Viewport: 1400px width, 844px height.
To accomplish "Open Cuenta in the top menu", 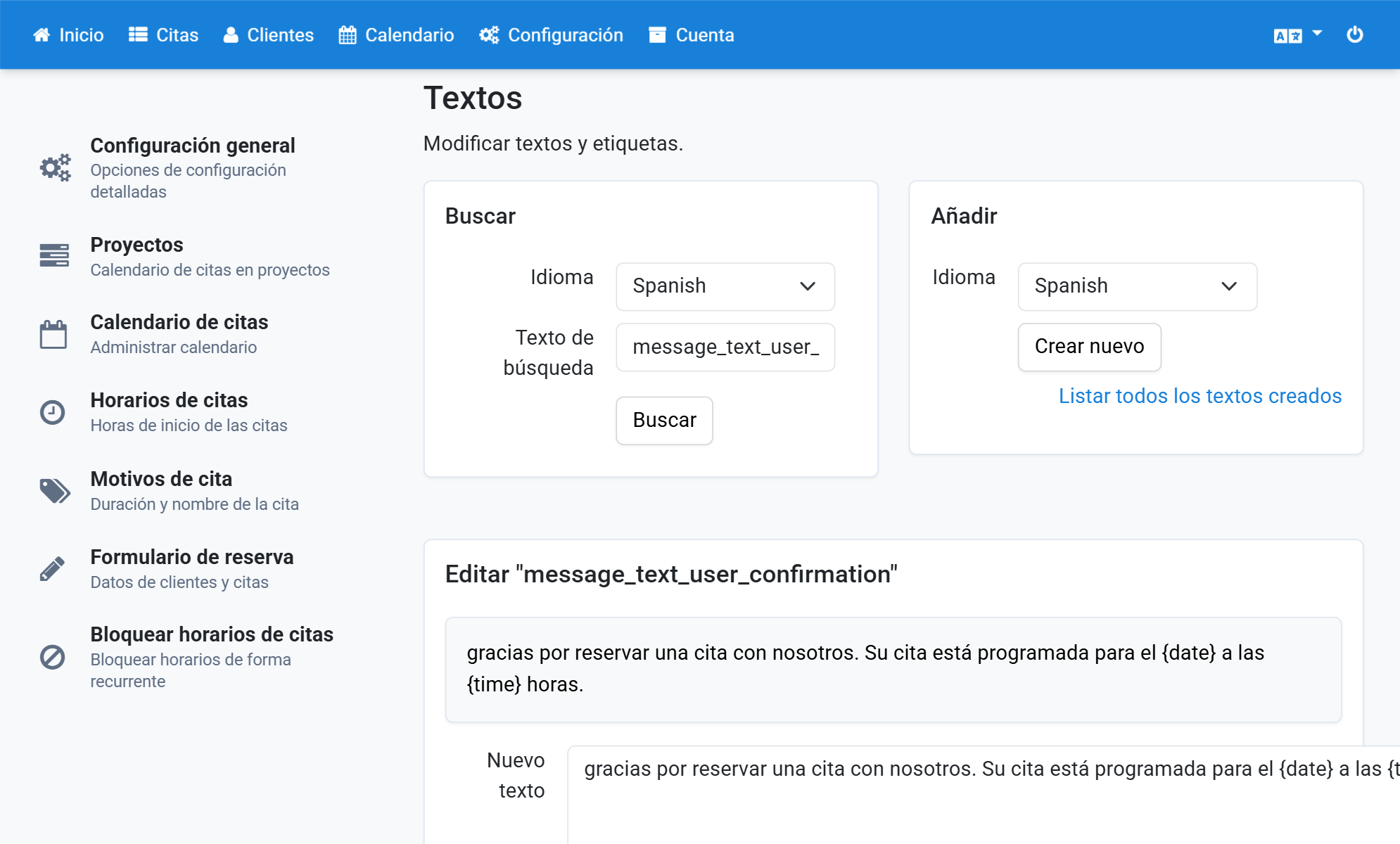I will 692,34.
